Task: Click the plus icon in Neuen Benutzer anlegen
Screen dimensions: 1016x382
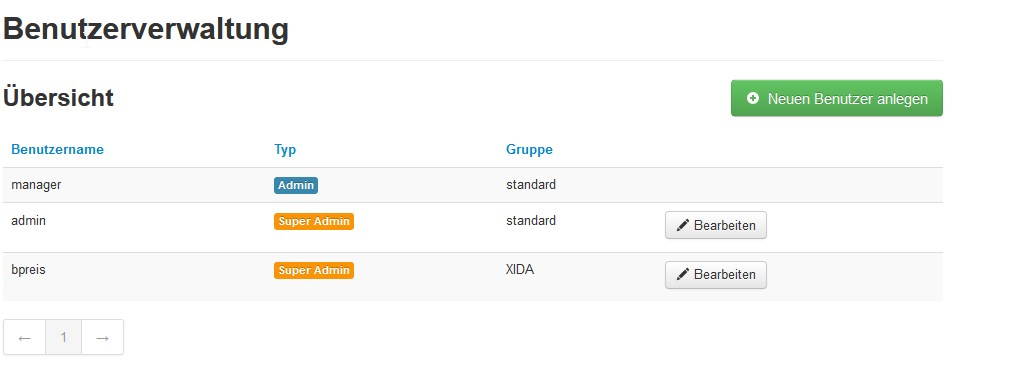Action: coord(752,98)
